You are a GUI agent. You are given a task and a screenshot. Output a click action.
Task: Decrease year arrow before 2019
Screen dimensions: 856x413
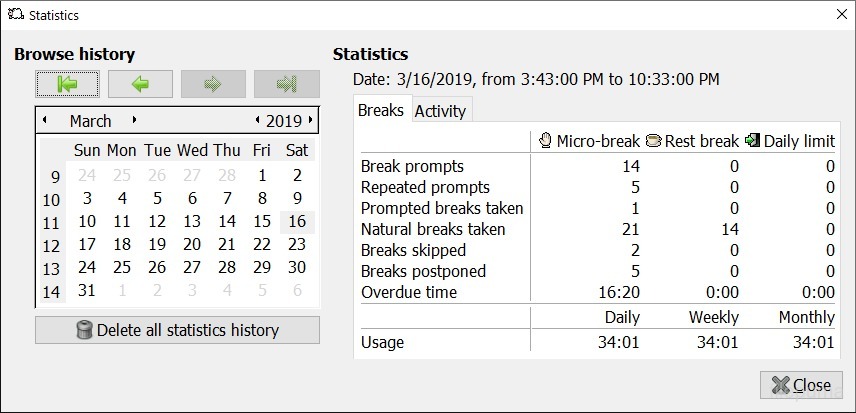258,120
